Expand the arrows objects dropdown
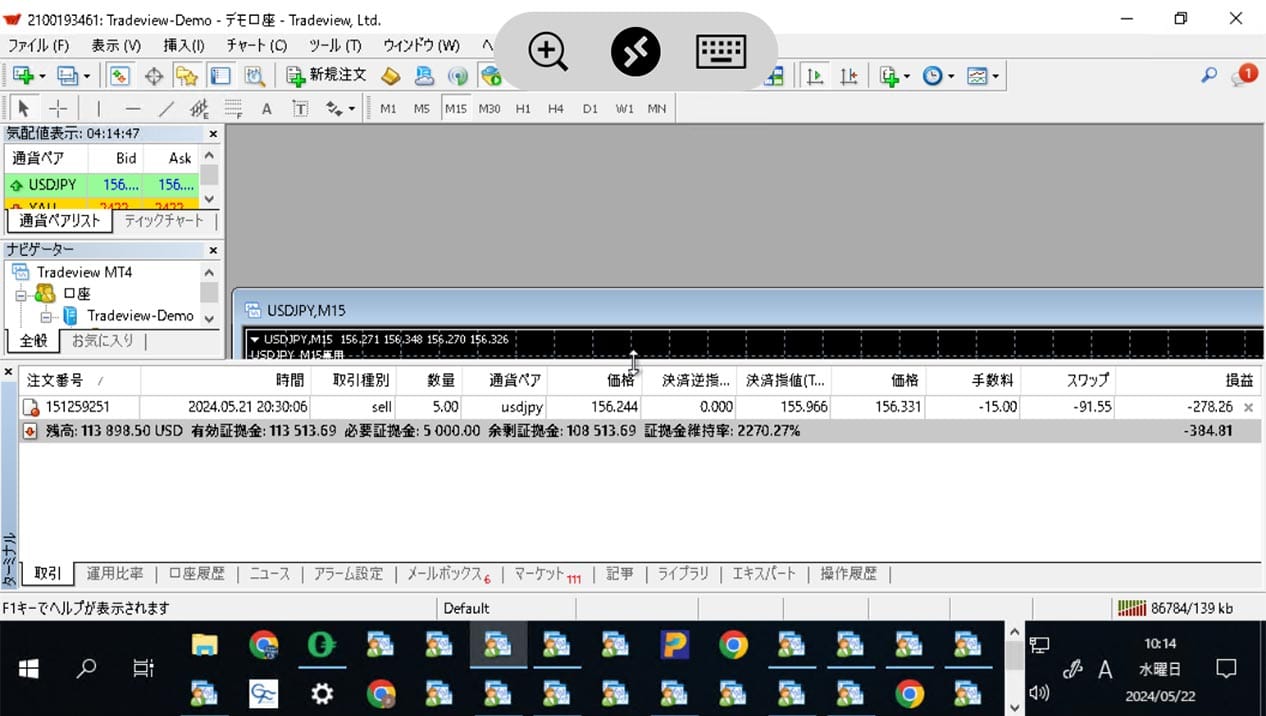This screenshot has height=716, width=1266. point(351,109)
